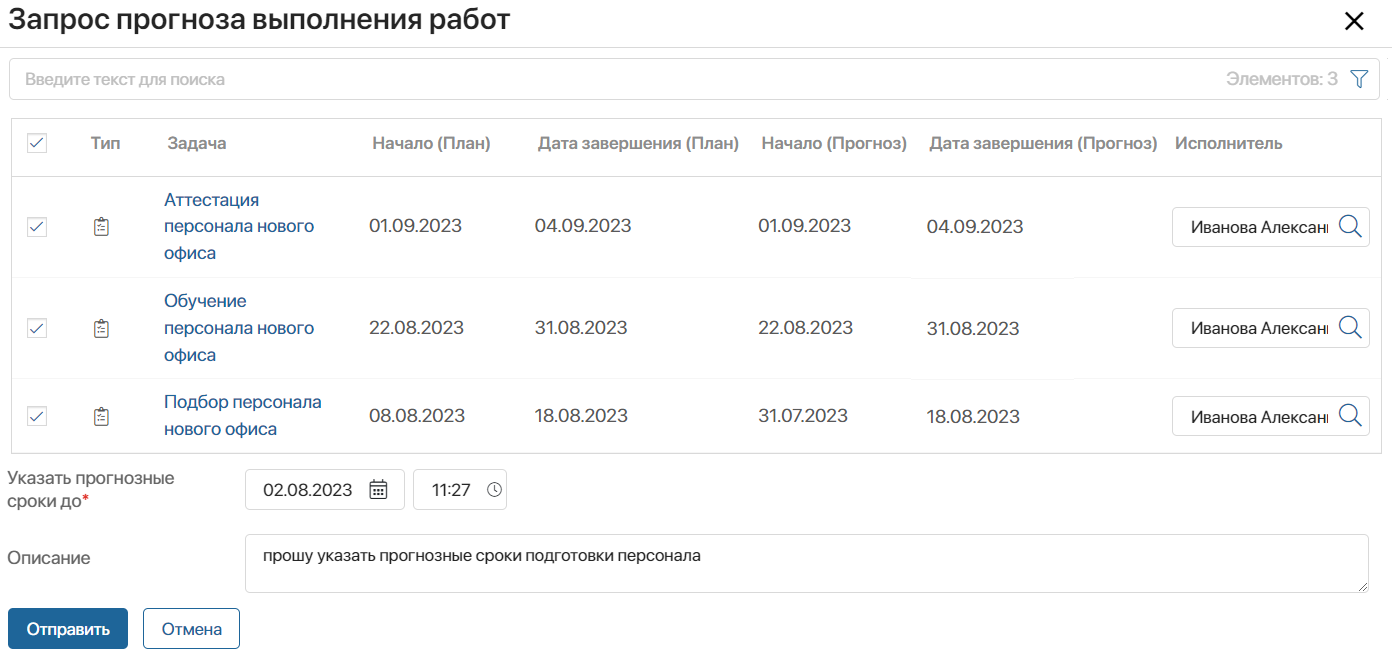
Task: Select planned start 08.08.2023 cell
Action: pos(417,416)
